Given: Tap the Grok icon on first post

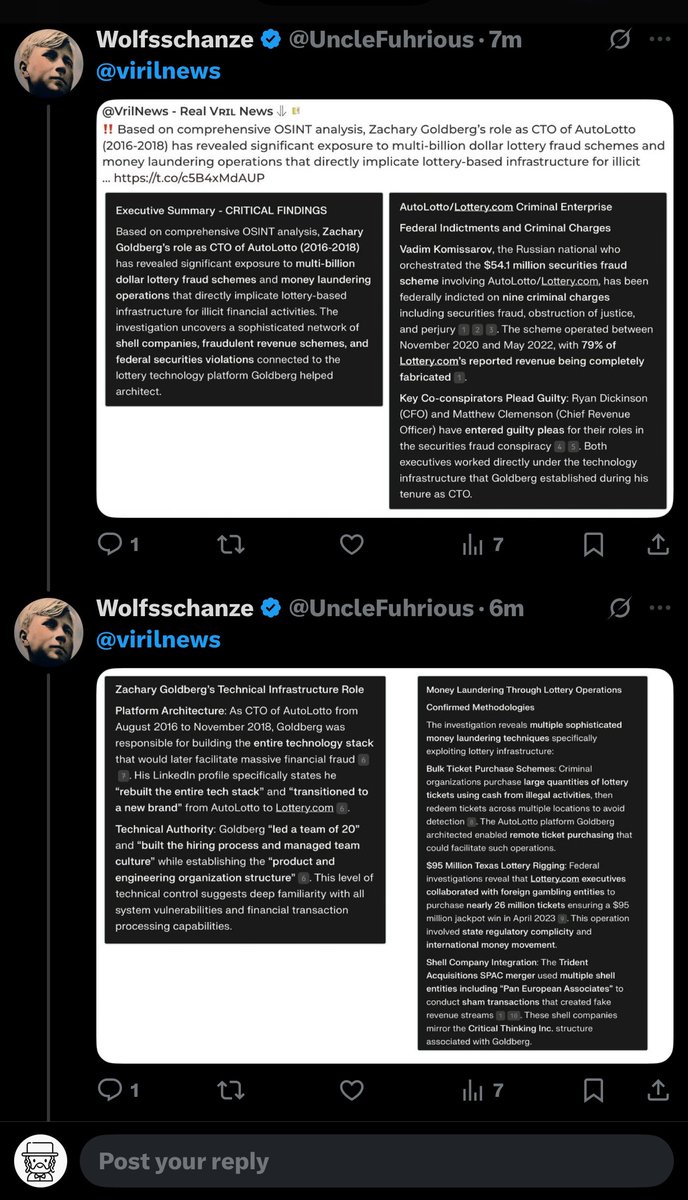Looking at the screenshot, I should pos(620,40).
